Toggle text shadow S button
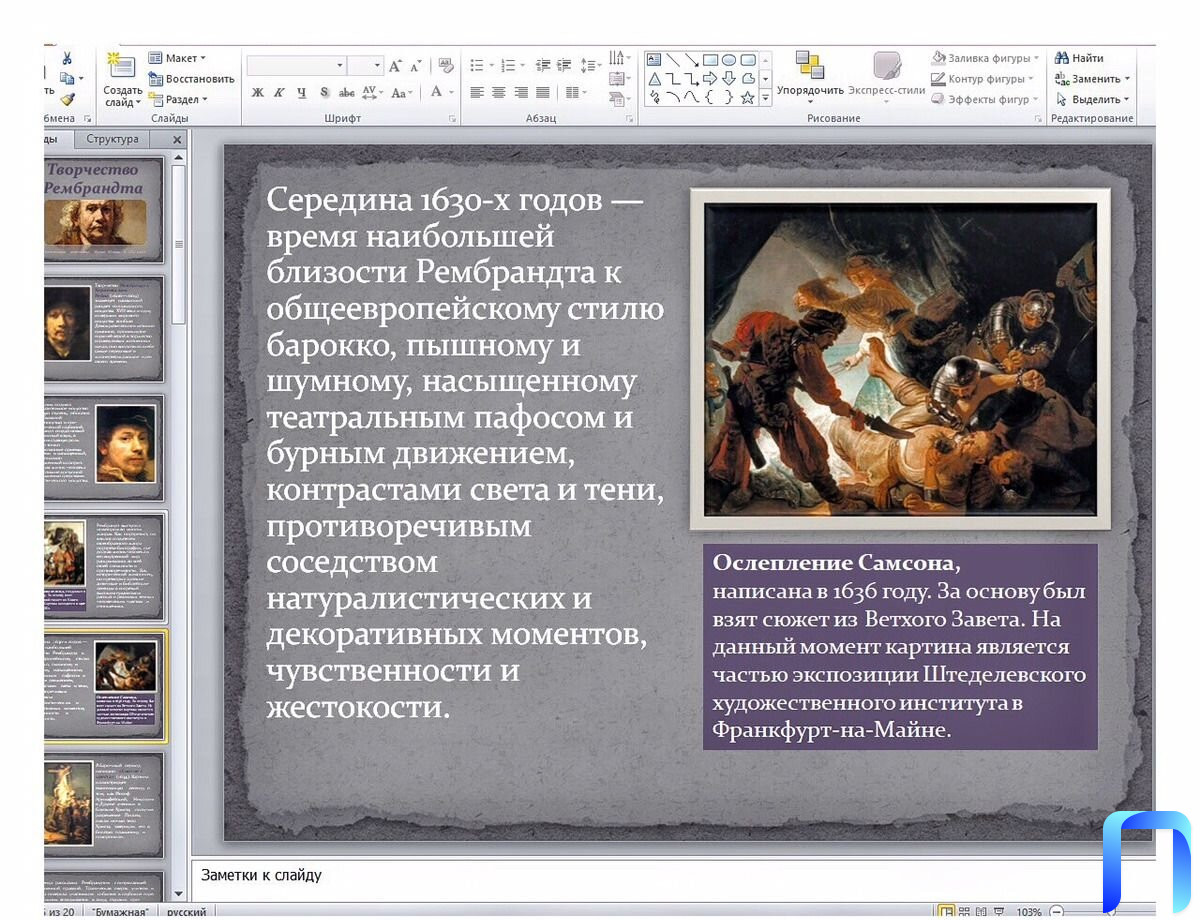1200x920 pixels. [324, 92]
